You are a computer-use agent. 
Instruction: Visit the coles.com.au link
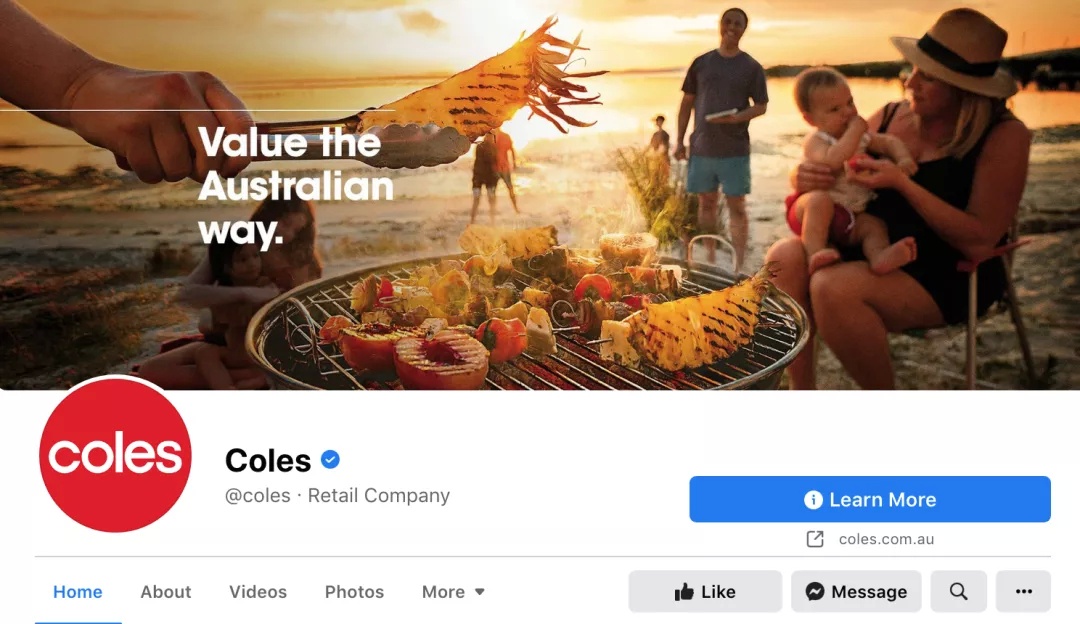[886, 539]
